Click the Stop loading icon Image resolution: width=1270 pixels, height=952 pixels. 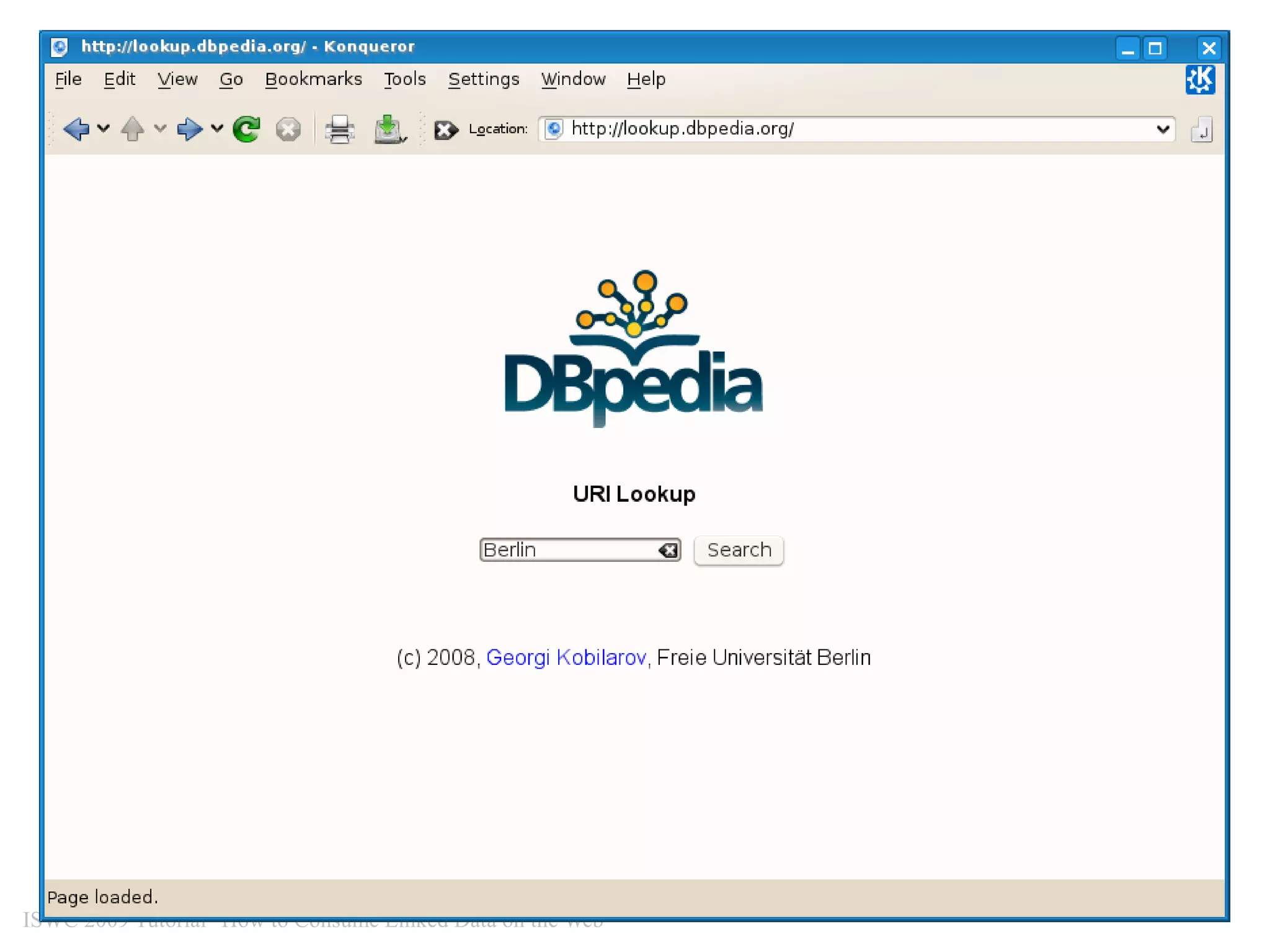click(x=288, y=129)
